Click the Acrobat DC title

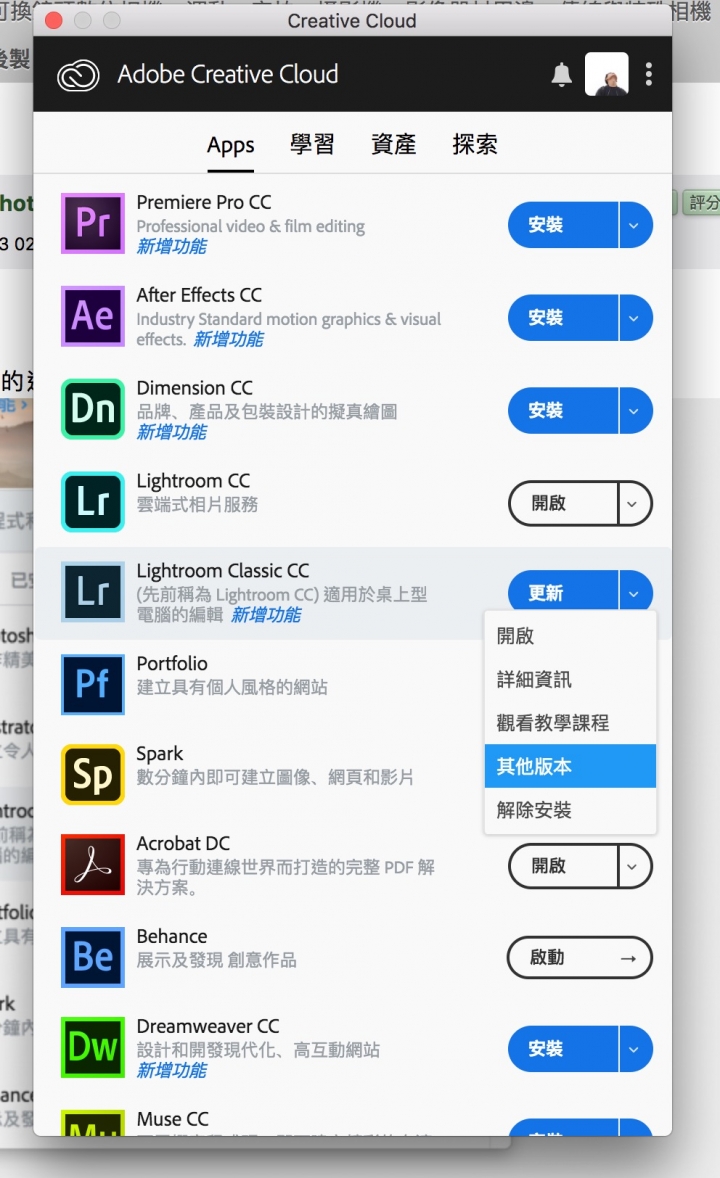tap(183, 843)
